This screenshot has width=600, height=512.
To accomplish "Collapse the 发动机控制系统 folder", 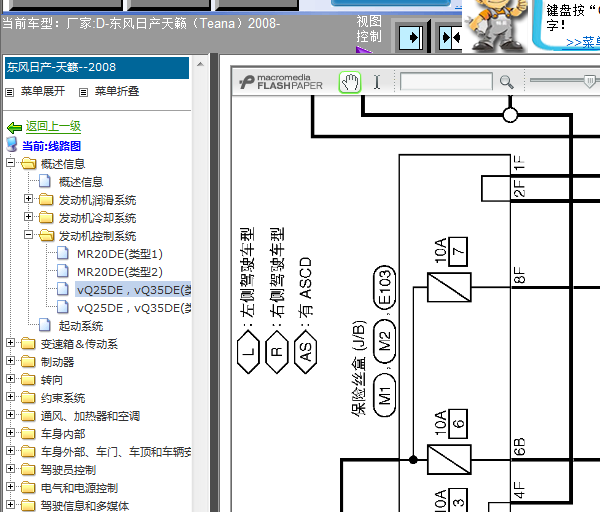I will (28, 235).
